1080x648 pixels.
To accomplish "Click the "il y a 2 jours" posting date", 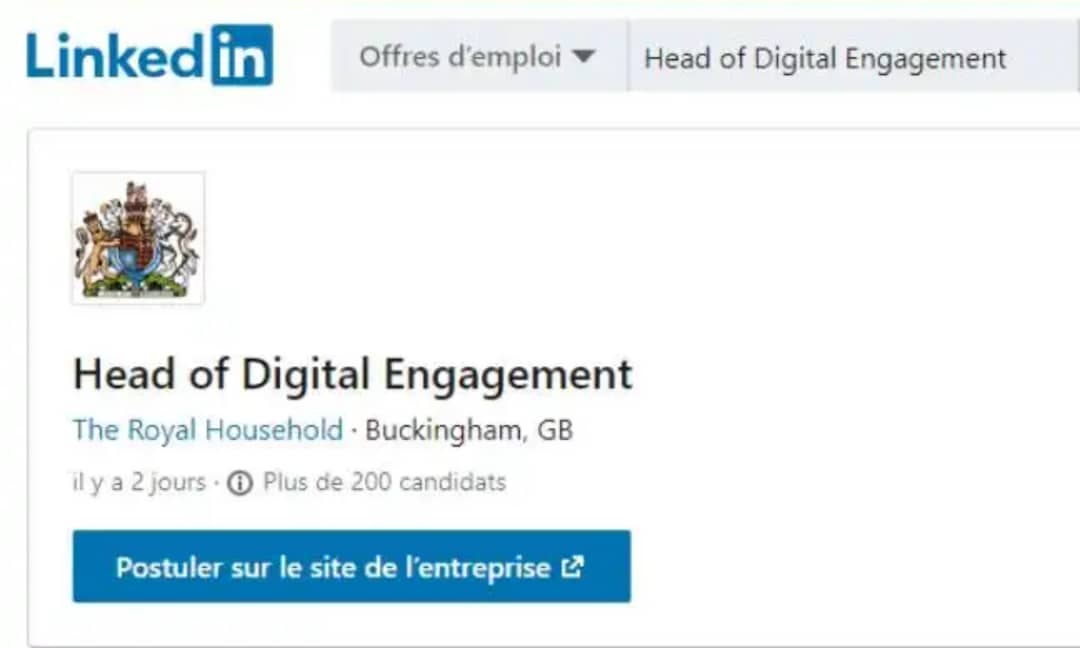I will click(139, 482).
